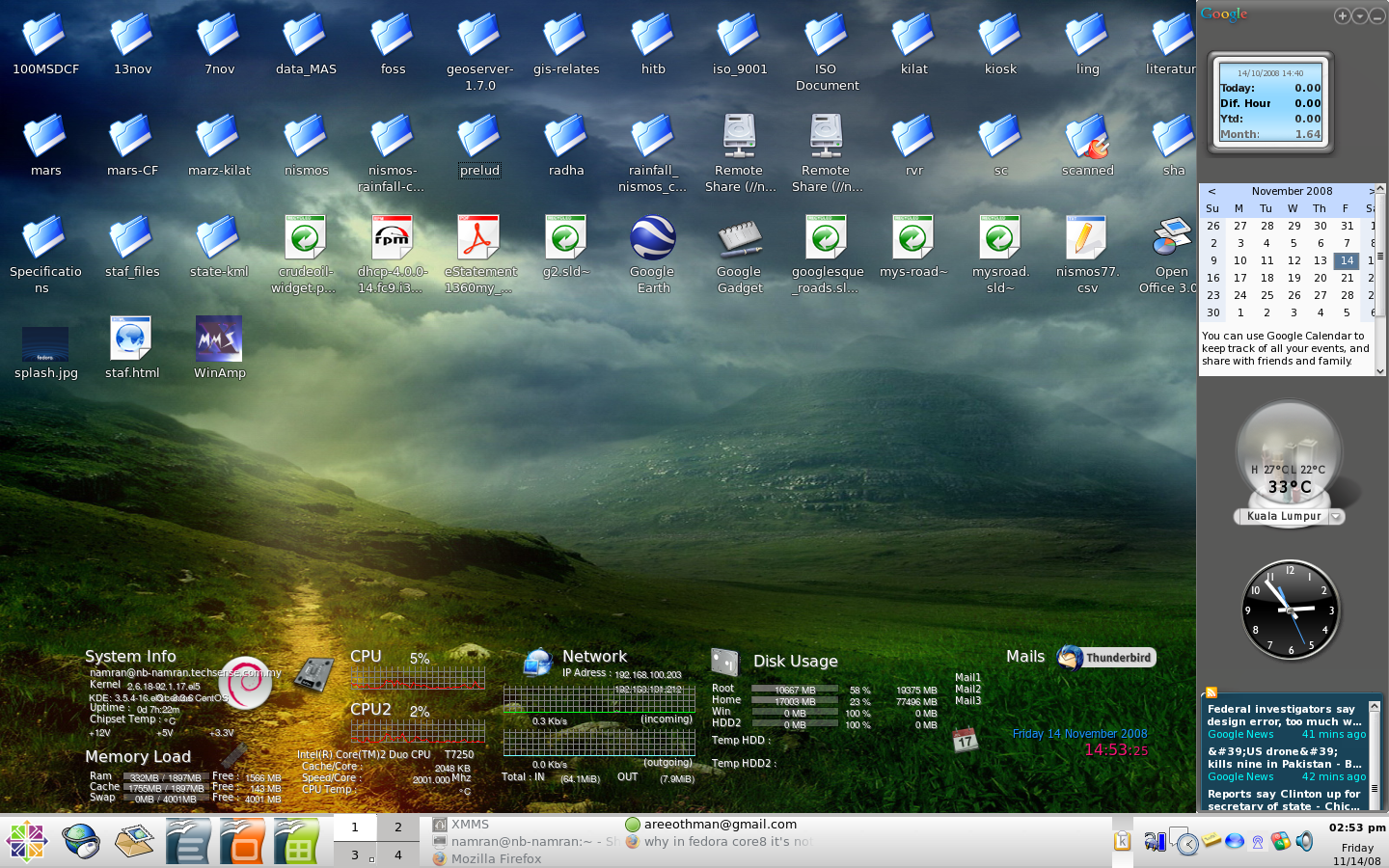Click the calendar gadget's vertical scrollbar

pyautogui.click(x=1380, y=257)
